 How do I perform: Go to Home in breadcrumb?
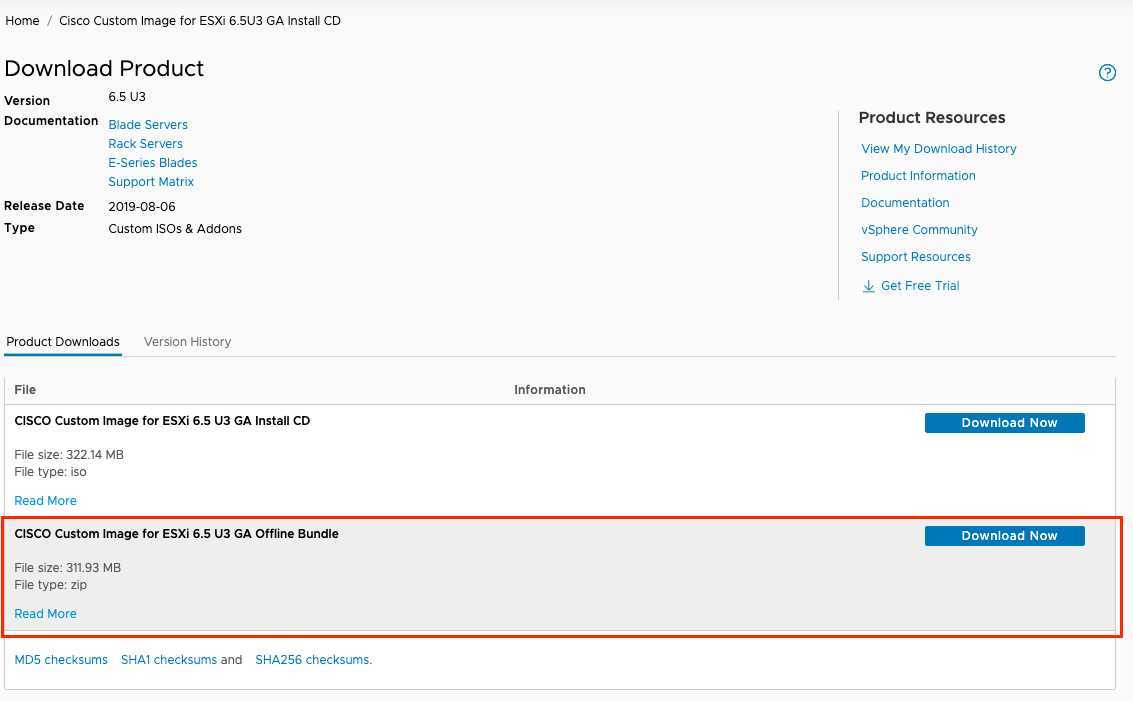[22, 21]
